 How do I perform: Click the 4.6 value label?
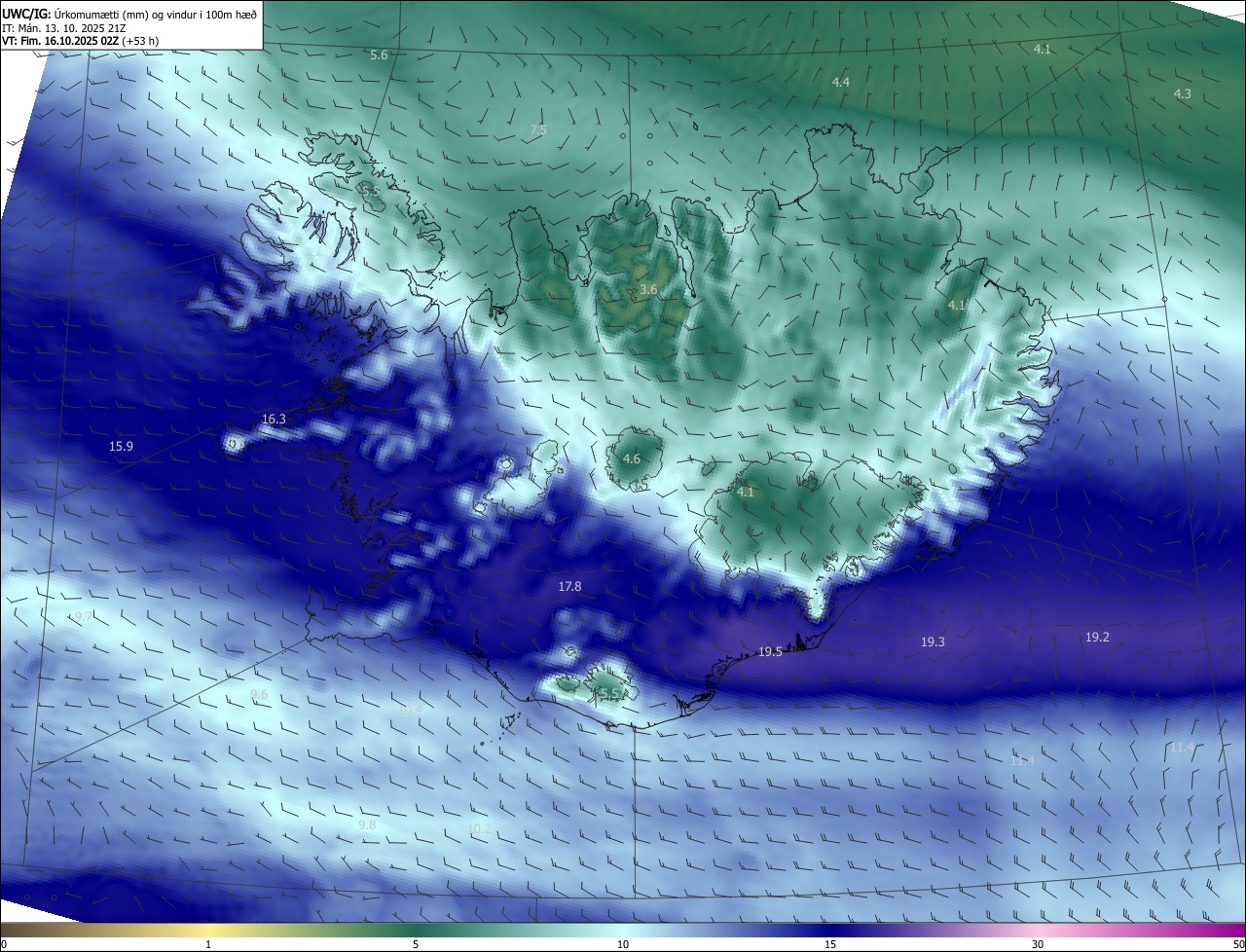[x=631, y=459]
